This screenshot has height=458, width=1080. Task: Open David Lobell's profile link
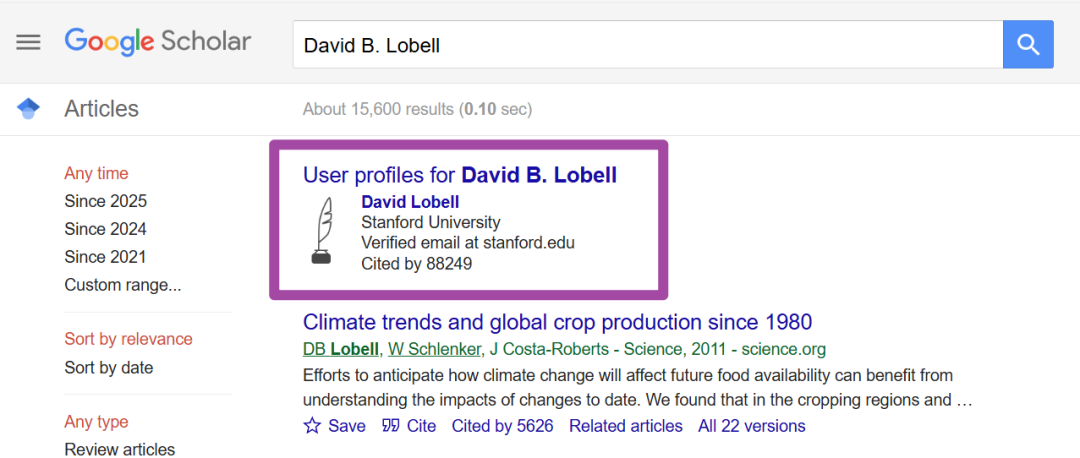tap(410, 202)
